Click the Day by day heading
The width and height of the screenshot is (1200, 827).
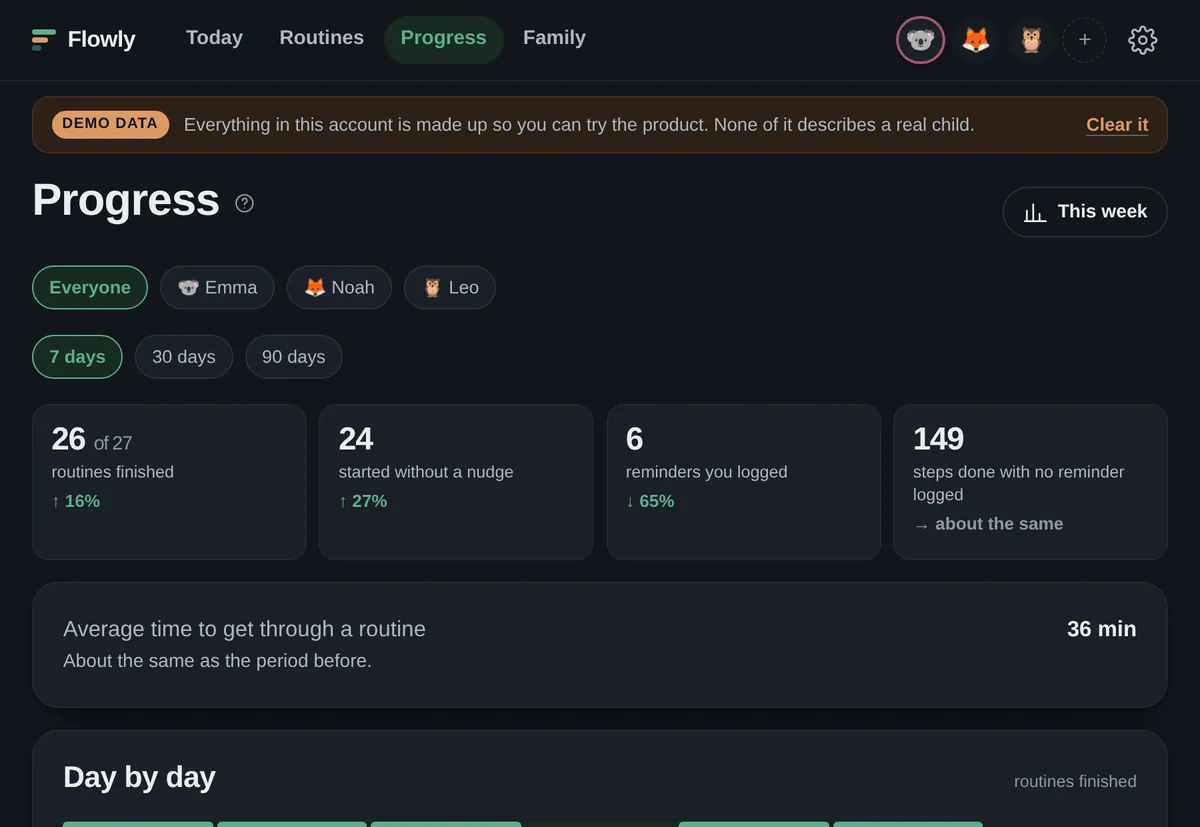pyautogui.click(x=139, y=777)
